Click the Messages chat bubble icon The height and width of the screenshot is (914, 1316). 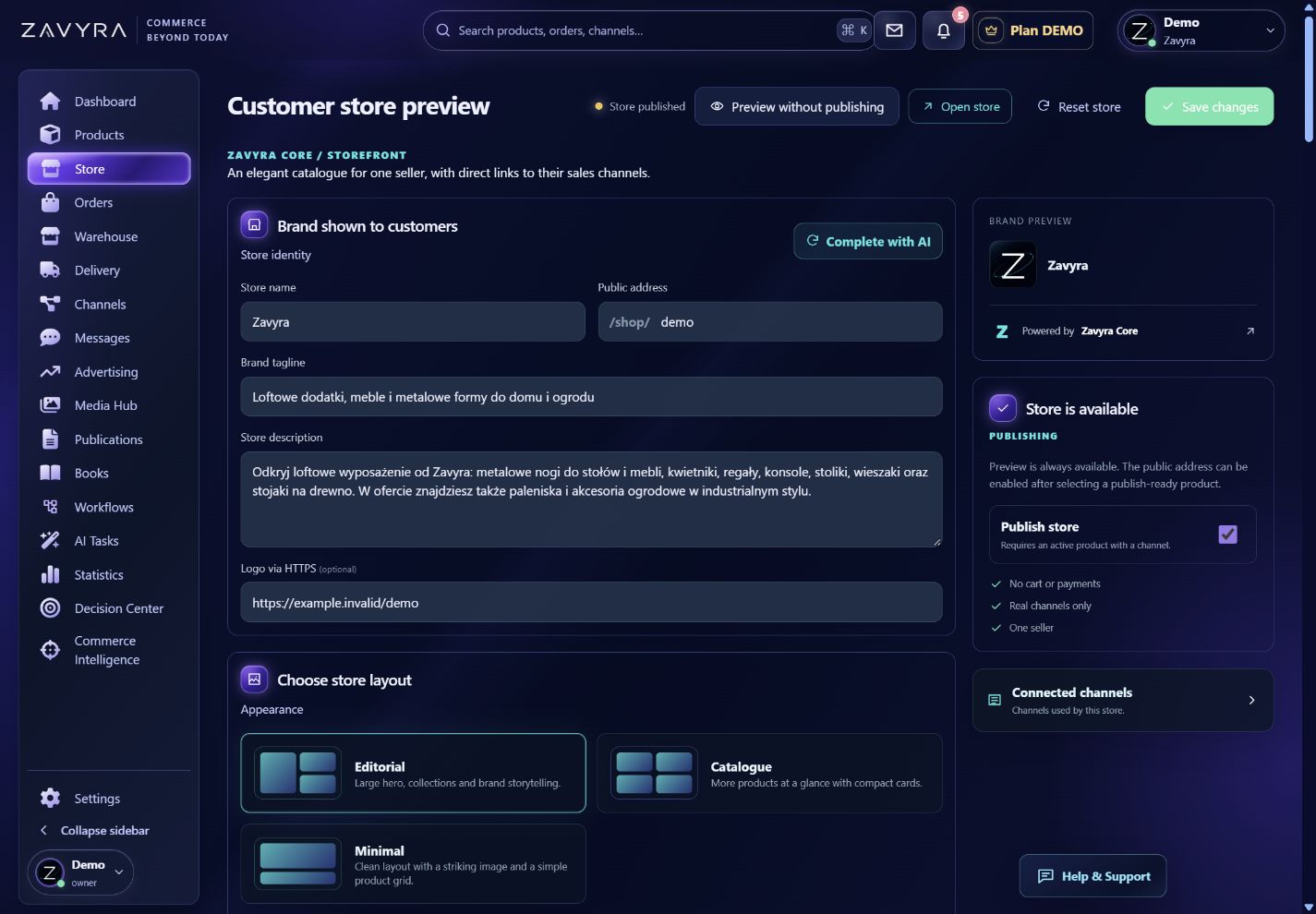tap(50, 338)
